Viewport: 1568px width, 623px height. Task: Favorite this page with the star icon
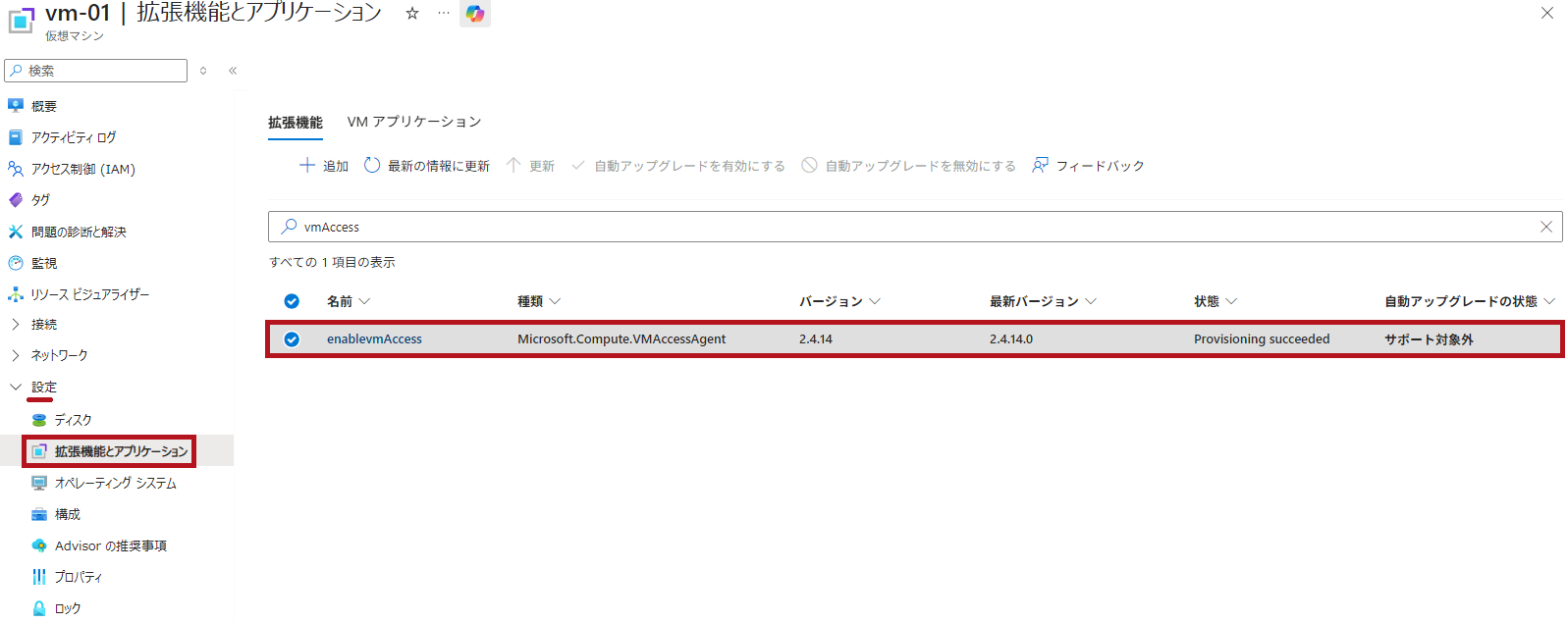click(x=412, y=13)
